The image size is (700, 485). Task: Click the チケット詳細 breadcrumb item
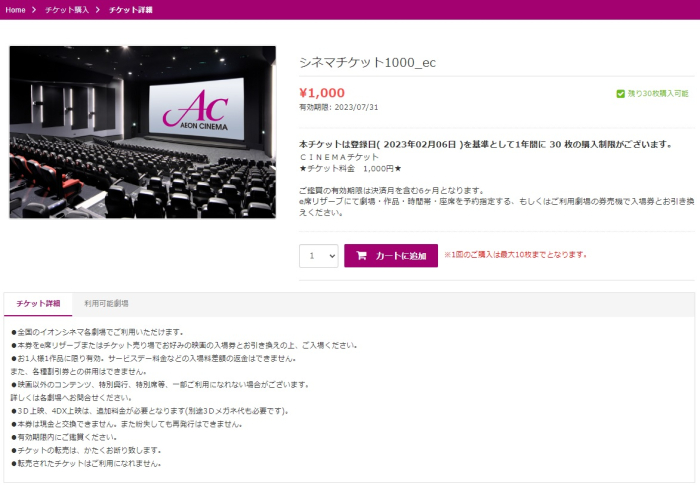pos(129,9)
